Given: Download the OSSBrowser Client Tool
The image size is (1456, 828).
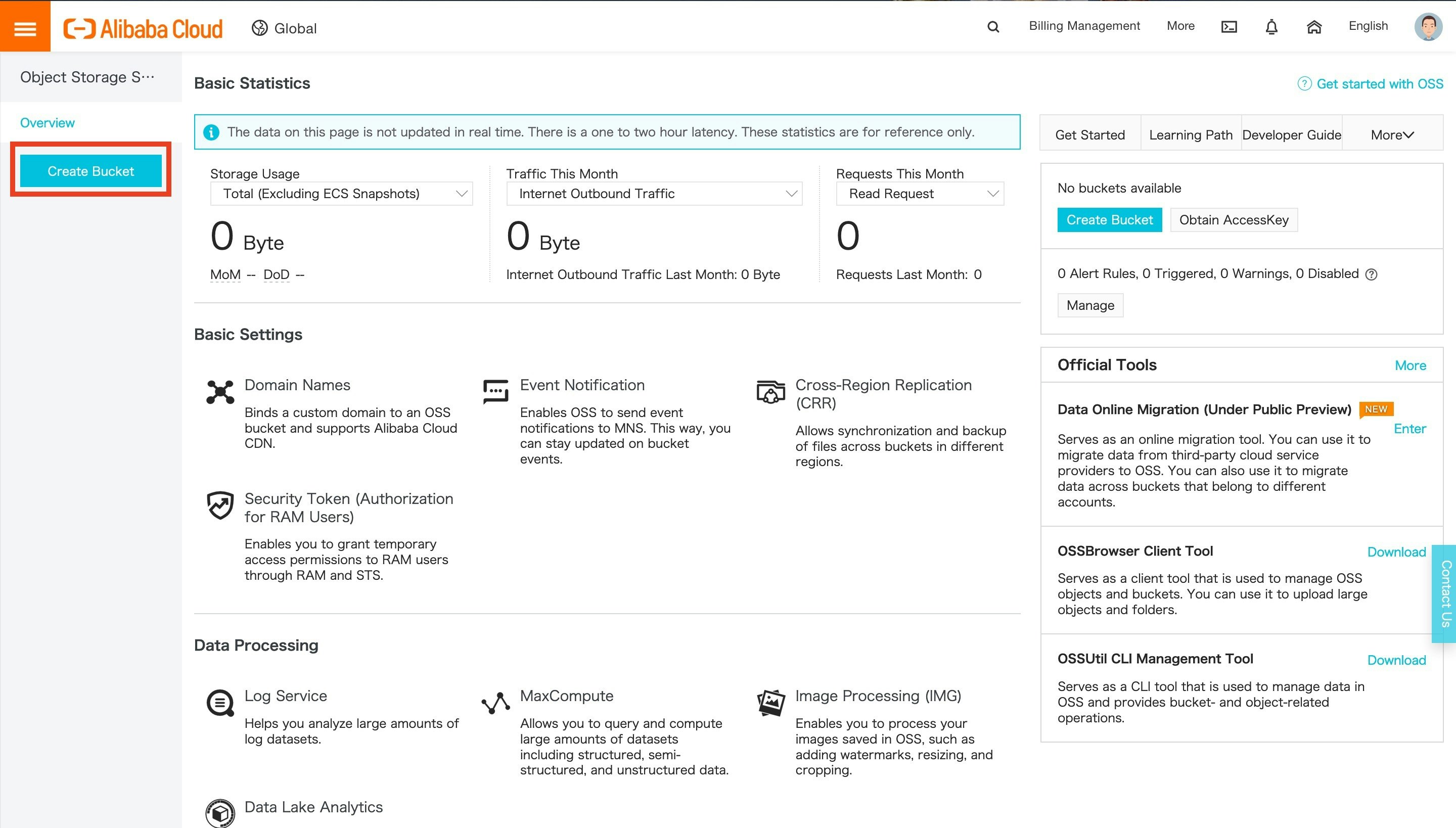Looking at the screenshot, I should (1396, 551).
